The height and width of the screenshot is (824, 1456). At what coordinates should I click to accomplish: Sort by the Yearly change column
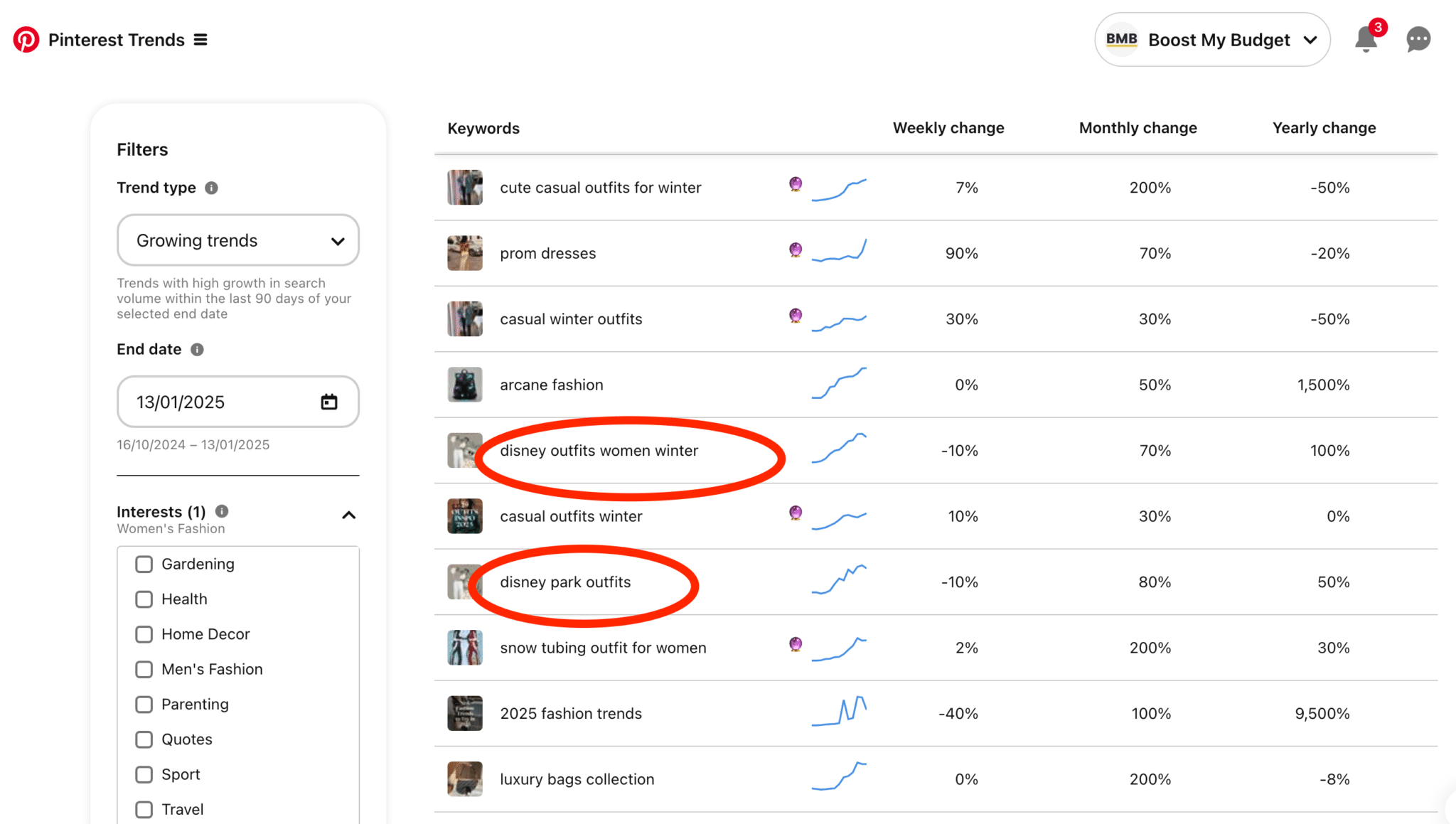click(x=1324, y=128)
